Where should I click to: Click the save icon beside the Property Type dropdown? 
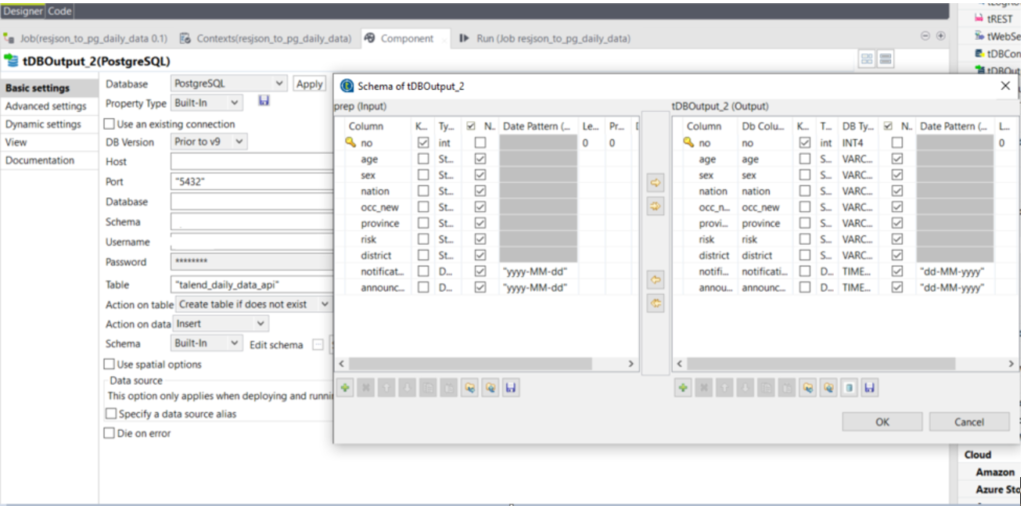point(264,102)
